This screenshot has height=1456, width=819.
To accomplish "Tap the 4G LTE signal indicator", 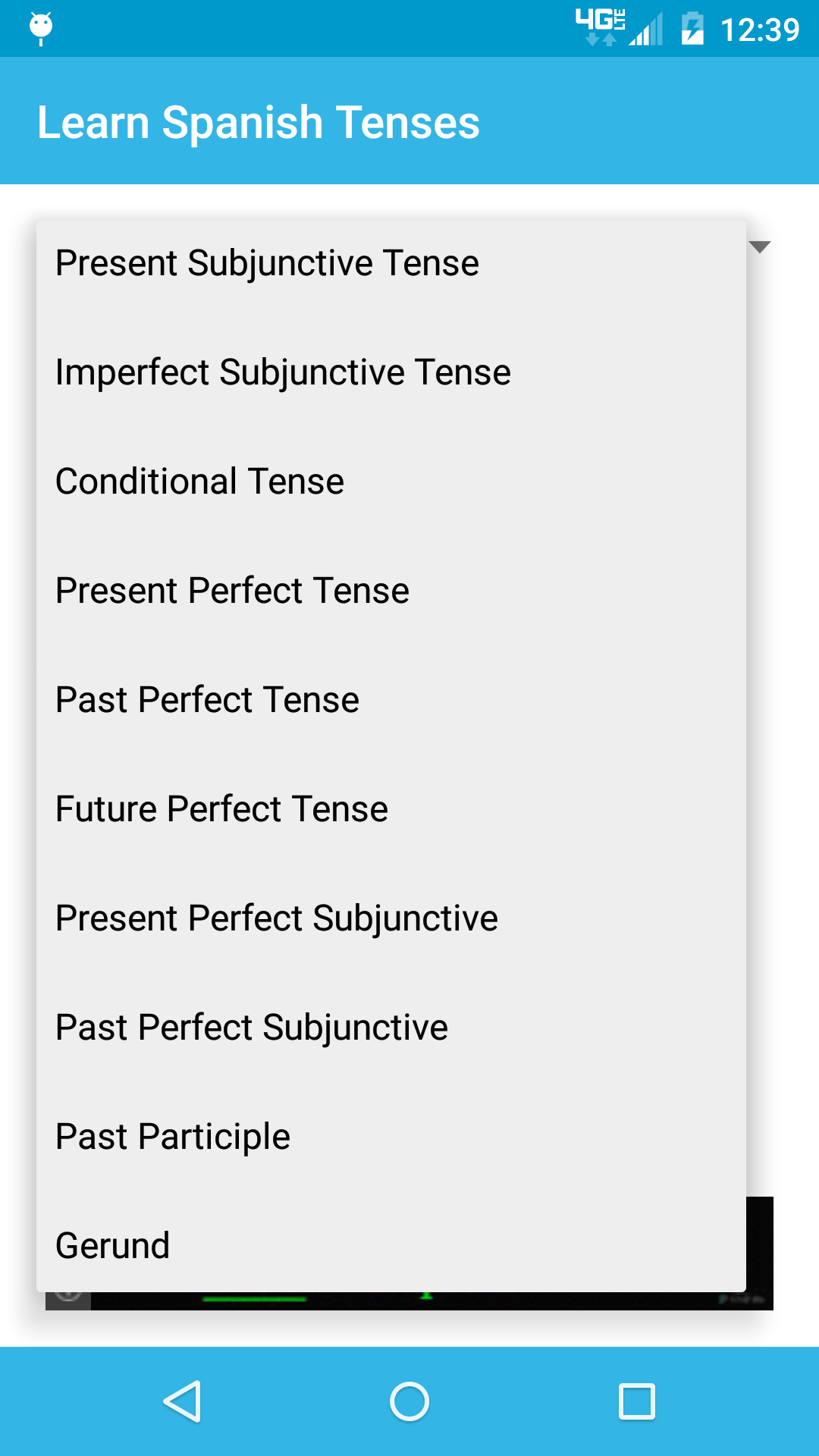I will pos(600,27).
